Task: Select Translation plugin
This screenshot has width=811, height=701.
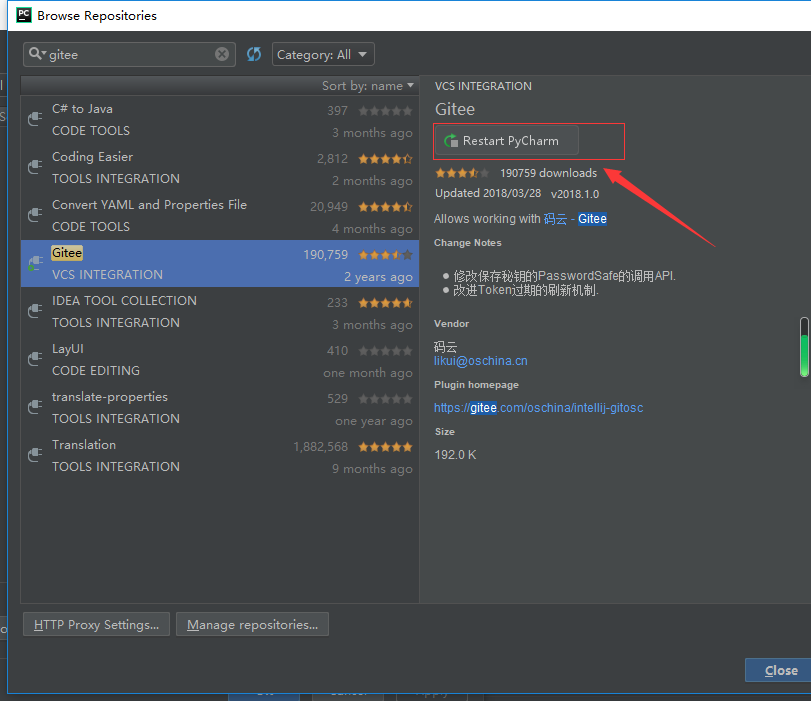Action: (220, 456)
